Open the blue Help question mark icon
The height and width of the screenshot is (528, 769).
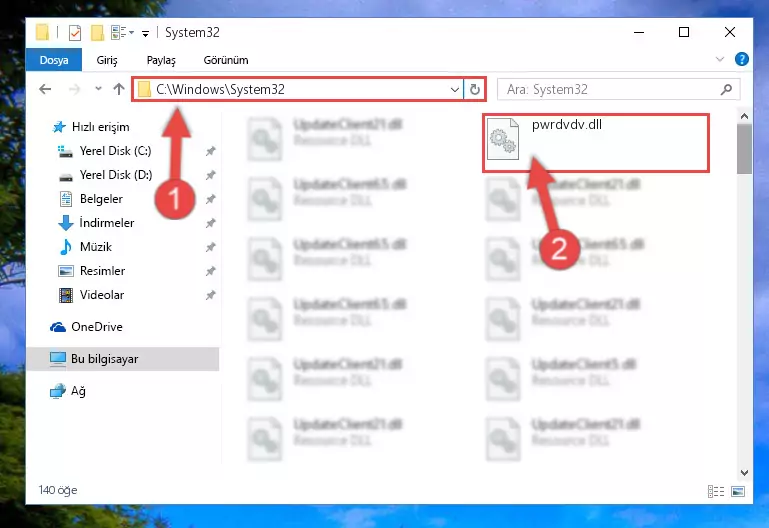pyautogui.click(x=742, y=59)
